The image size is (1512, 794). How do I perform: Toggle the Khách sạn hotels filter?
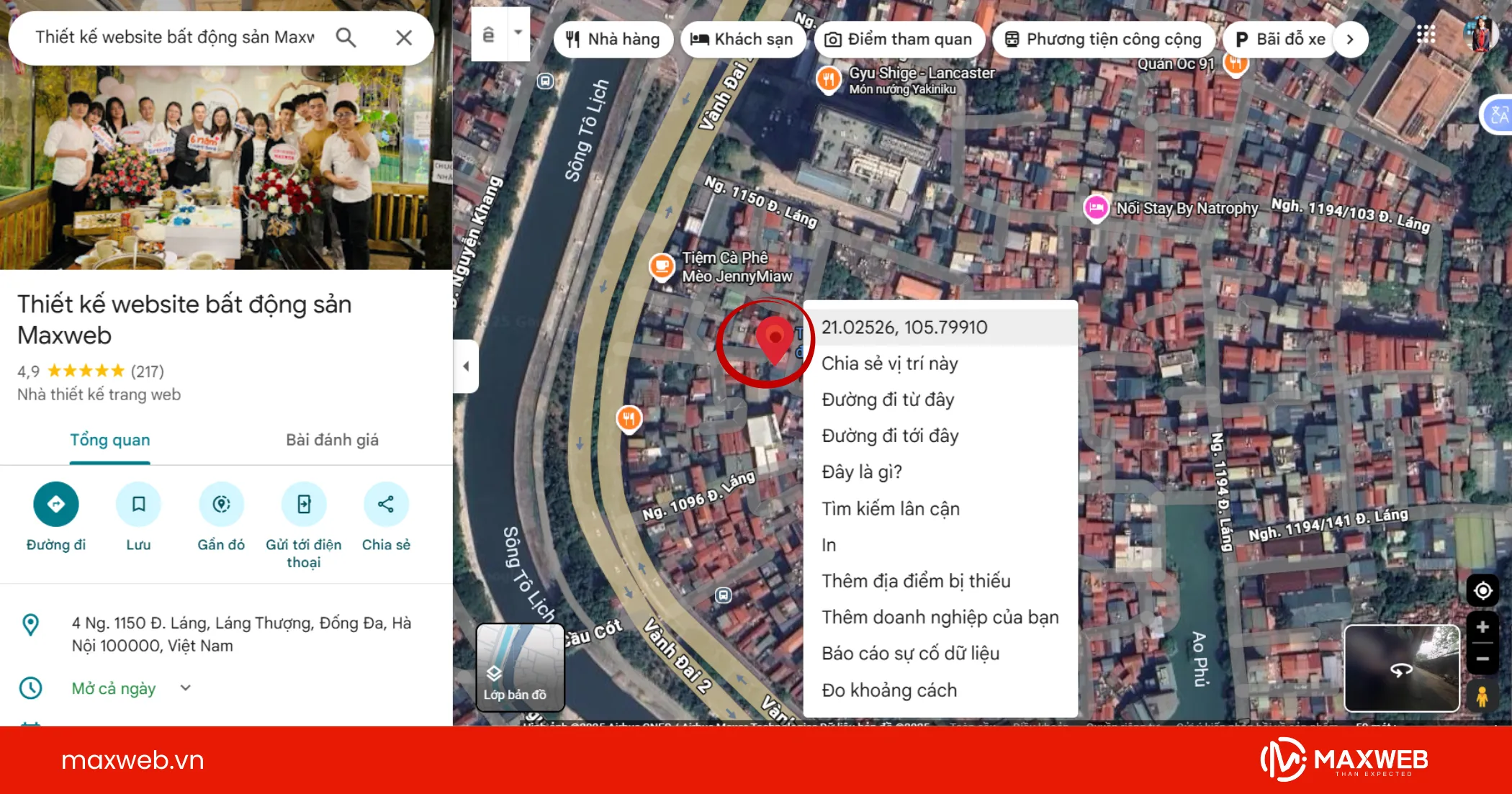[x=742, y=39]
